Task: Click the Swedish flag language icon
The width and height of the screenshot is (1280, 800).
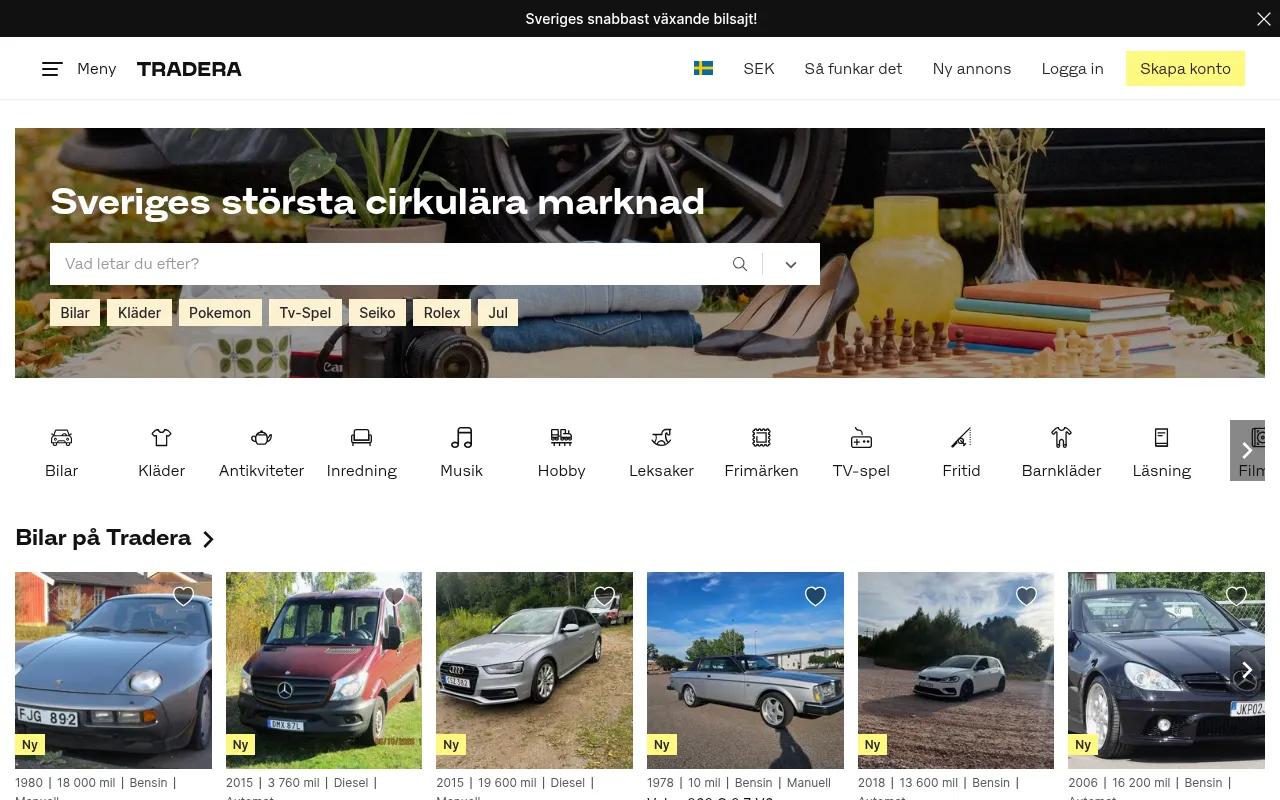Action: [704, 69]
